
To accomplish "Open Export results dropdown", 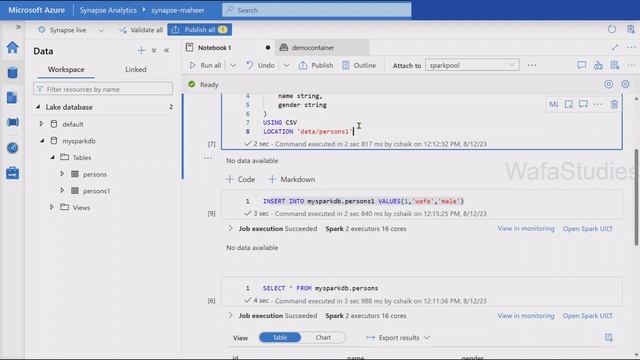I will (398, 338).
